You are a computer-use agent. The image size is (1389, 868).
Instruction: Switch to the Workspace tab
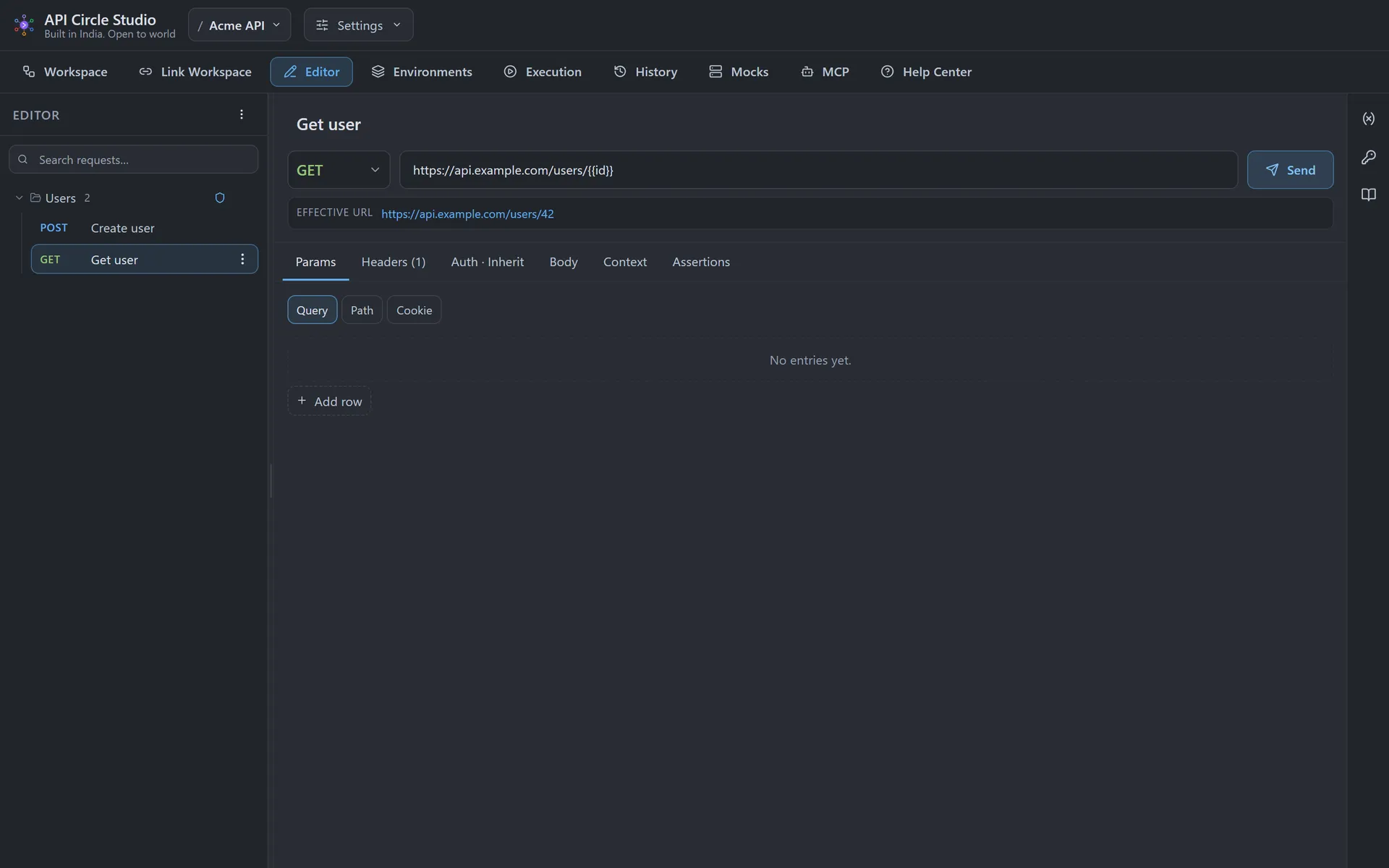65,71
